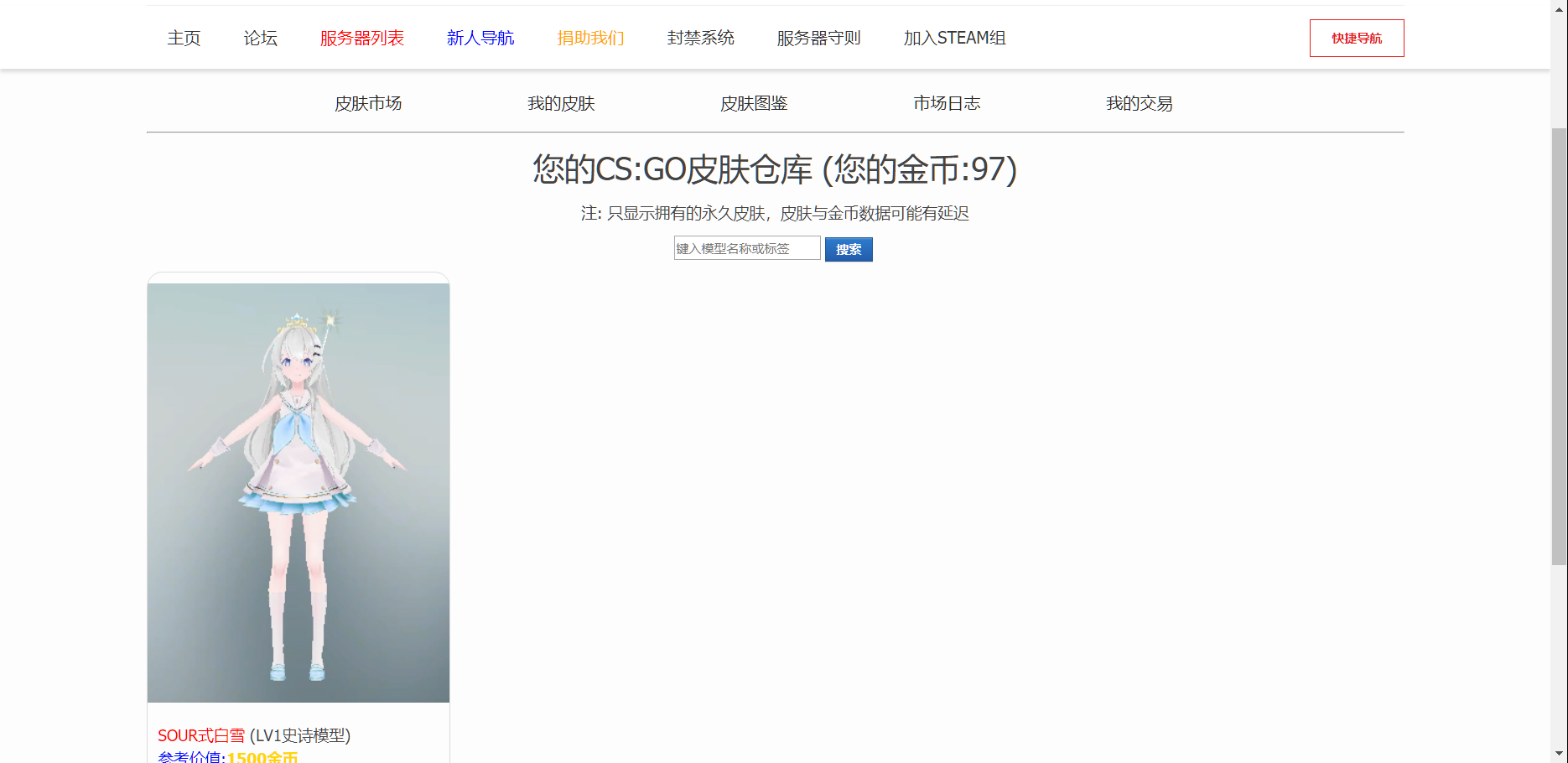Click the 快捷导航 quick navigation button
Viewport: 1568px width, 763px height.
pos(1357,38)
